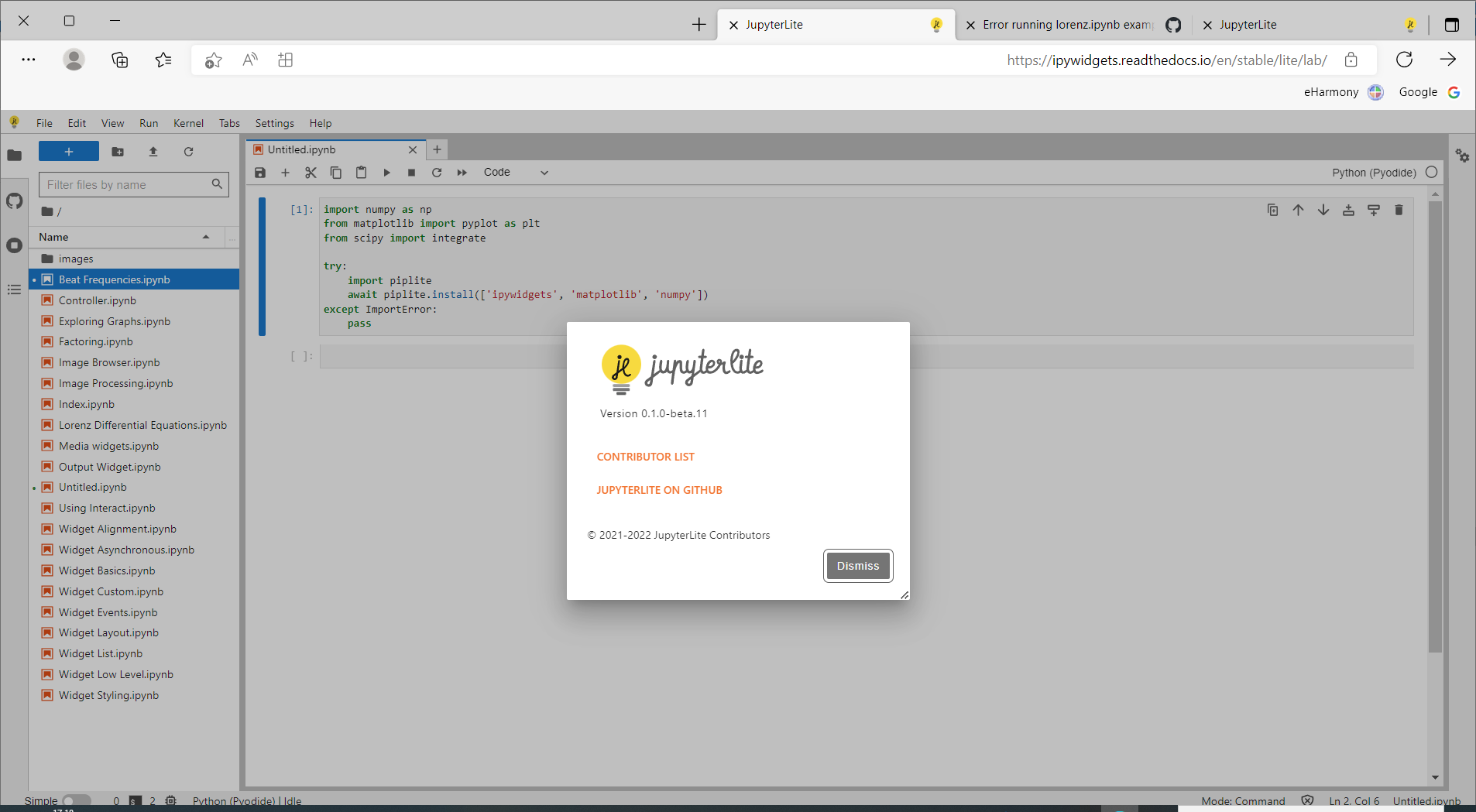
Task: Select Beat Frequencies.ipynb file
Action: click(x=134, y=279)
